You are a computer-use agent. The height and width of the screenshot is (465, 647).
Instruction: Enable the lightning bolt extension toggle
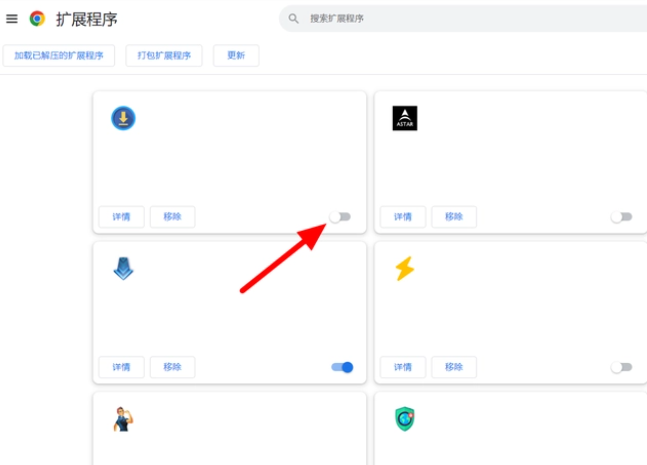pos(621,367)
